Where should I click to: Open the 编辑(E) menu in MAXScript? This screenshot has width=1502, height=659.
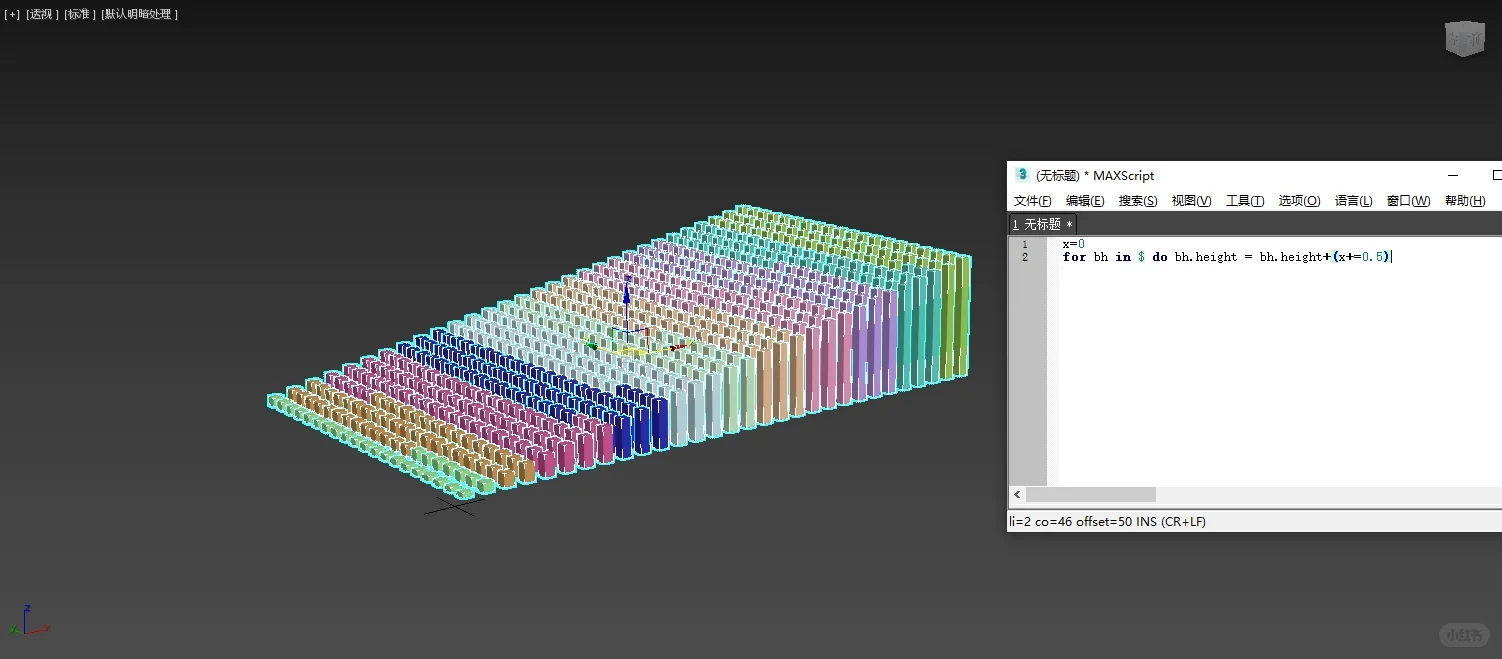coord(1084,200)
